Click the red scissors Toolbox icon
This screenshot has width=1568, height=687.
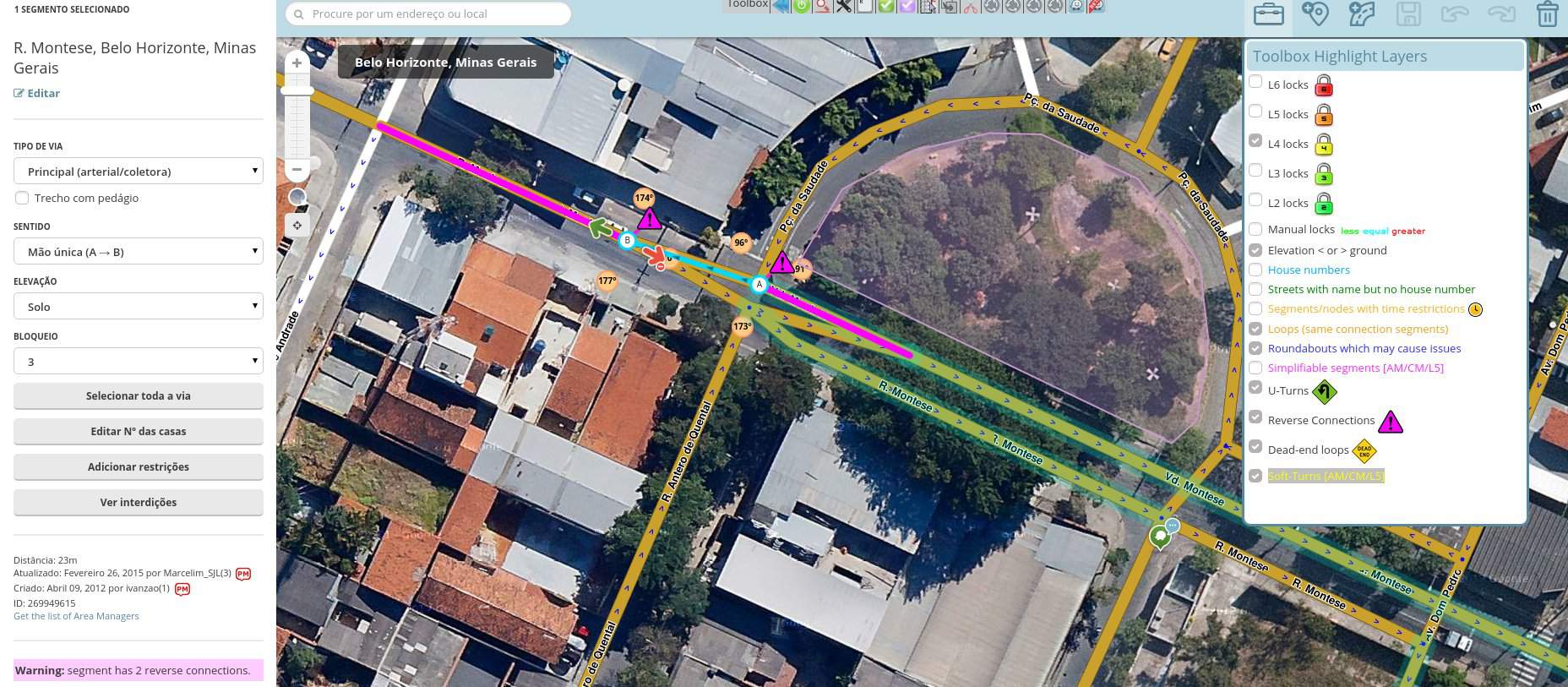pyautogui.click(x=970, y=7)
